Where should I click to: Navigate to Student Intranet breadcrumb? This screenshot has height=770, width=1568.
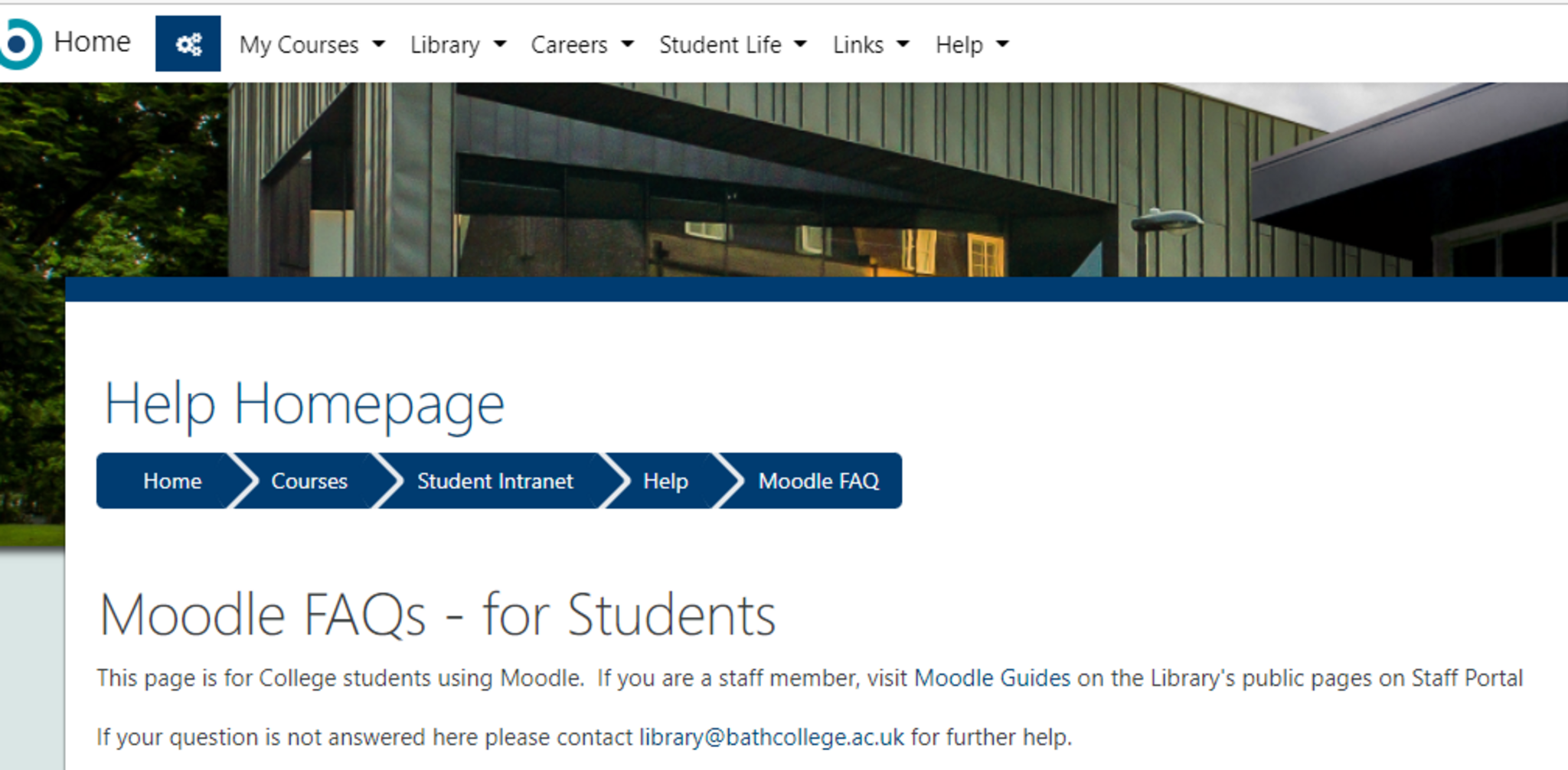tap(495, 481)
